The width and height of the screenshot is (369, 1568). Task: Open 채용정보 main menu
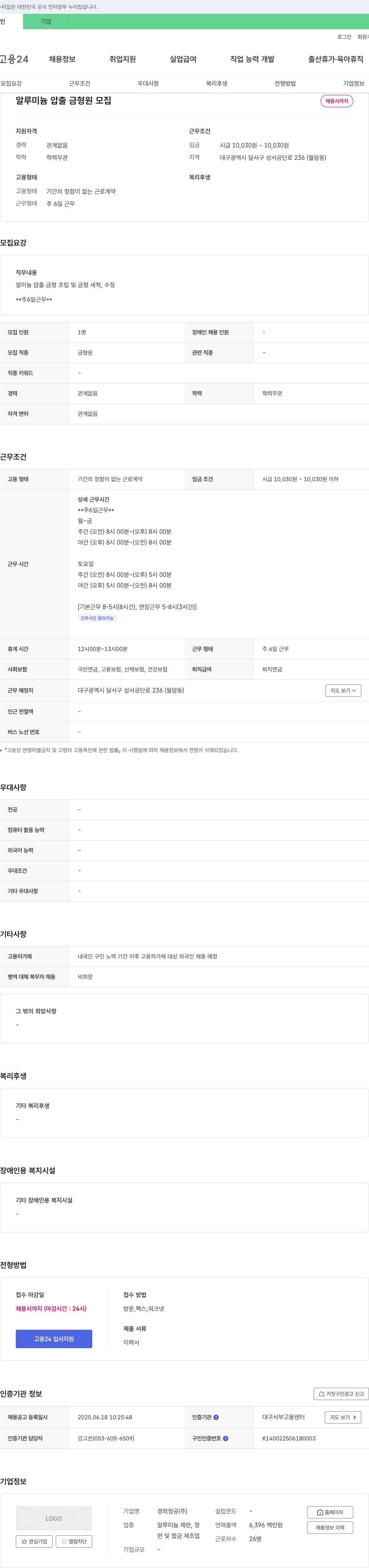tap(62, 59)
